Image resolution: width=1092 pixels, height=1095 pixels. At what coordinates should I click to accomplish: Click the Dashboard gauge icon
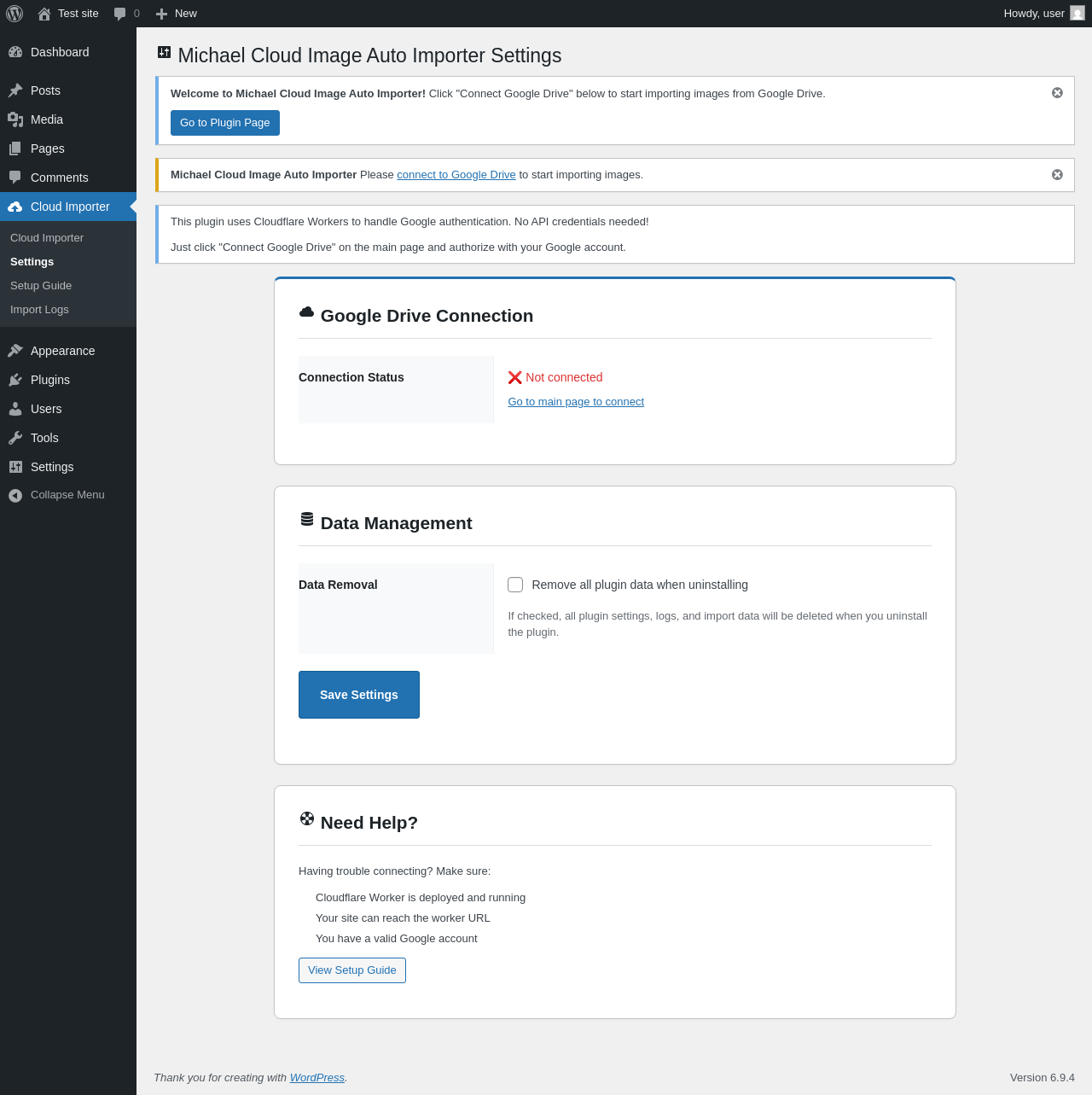15,52
